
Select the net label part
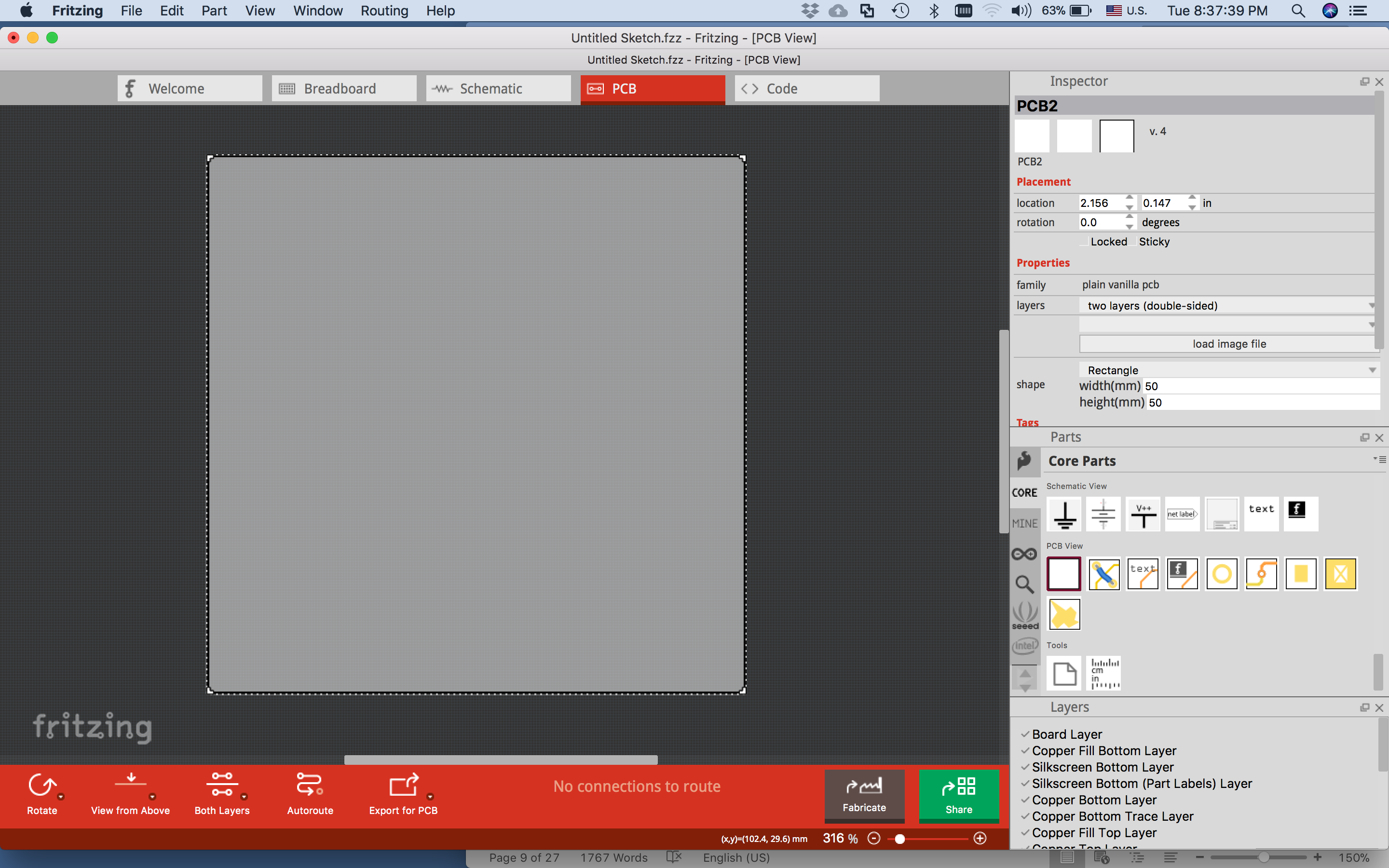pyautogui.click(x=1183, y=515)
